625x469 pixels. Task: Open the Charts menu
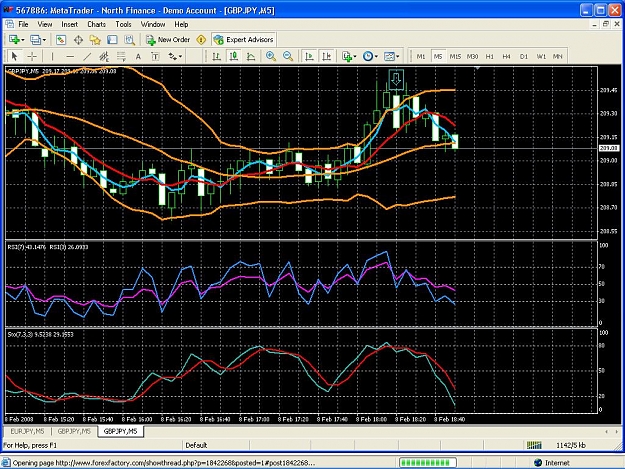pos(96,24)
